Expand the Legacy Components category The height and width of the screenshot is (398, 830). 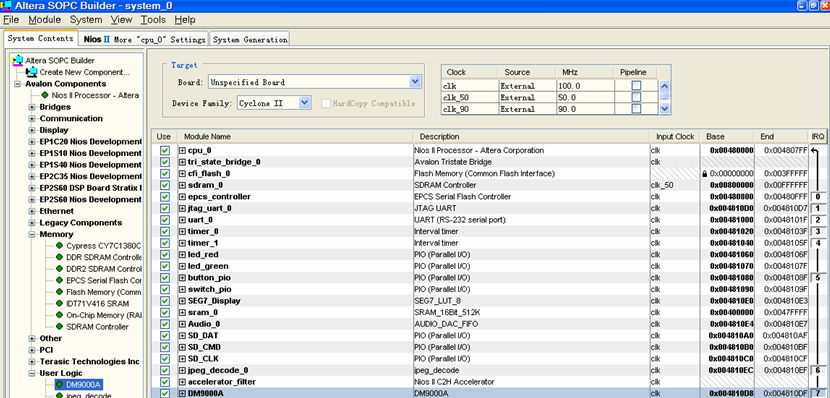coord(32,223)
